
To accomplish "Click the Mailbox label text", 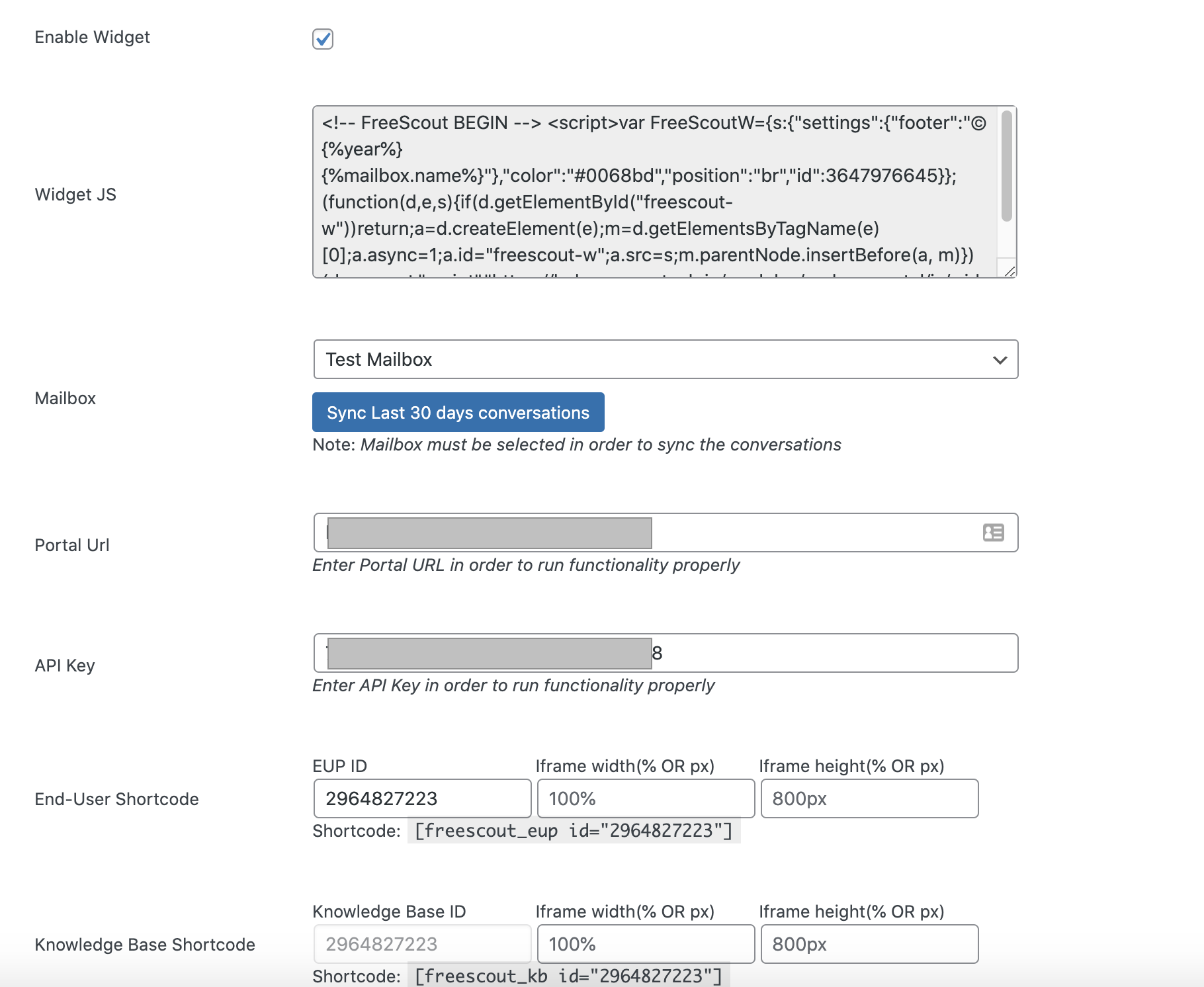I will [65, 398].
